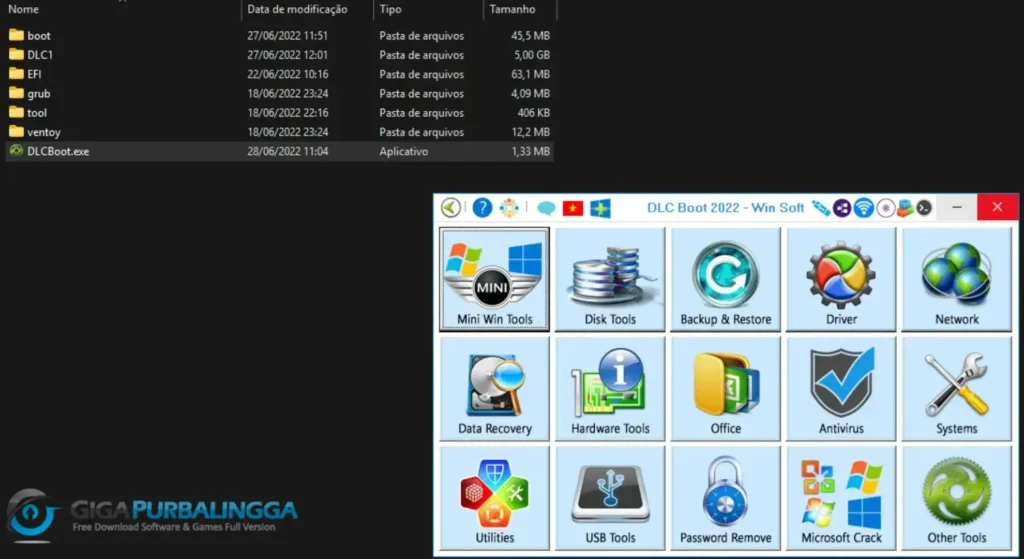Image resolution: width=1024 pixels, height=559 pixels.
Task: Open the Systems category
Action: [x=957, y=389]
